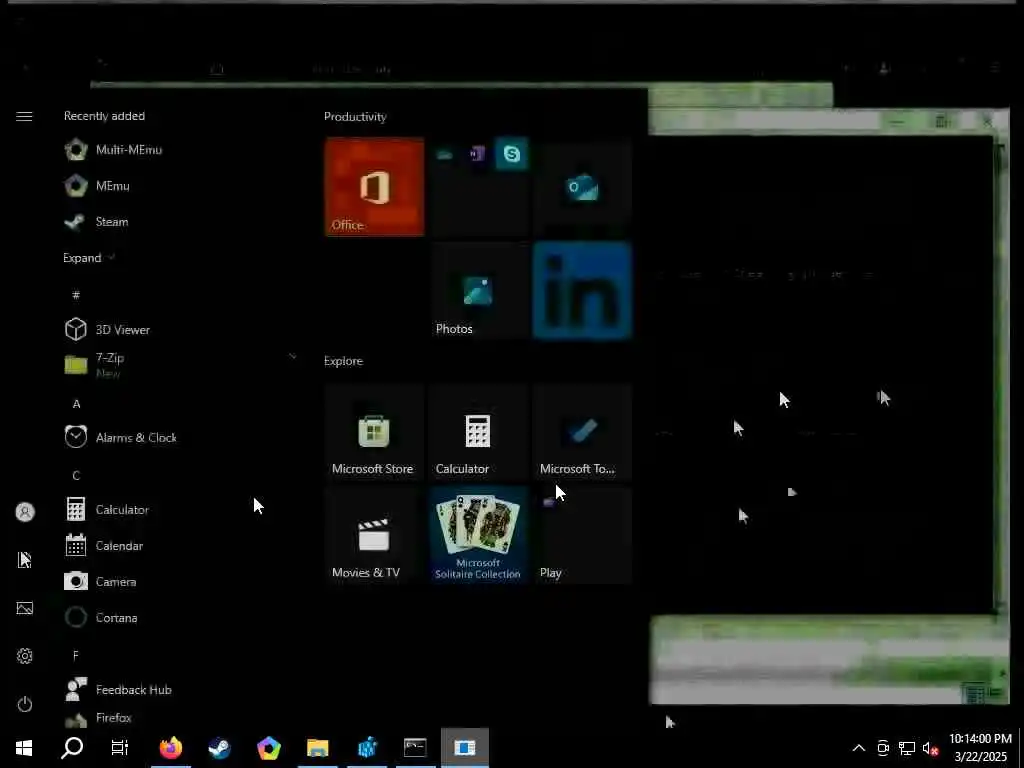Open the Movies & TV tile
Screen dimensions: 1024x768
tap(374, 536)
